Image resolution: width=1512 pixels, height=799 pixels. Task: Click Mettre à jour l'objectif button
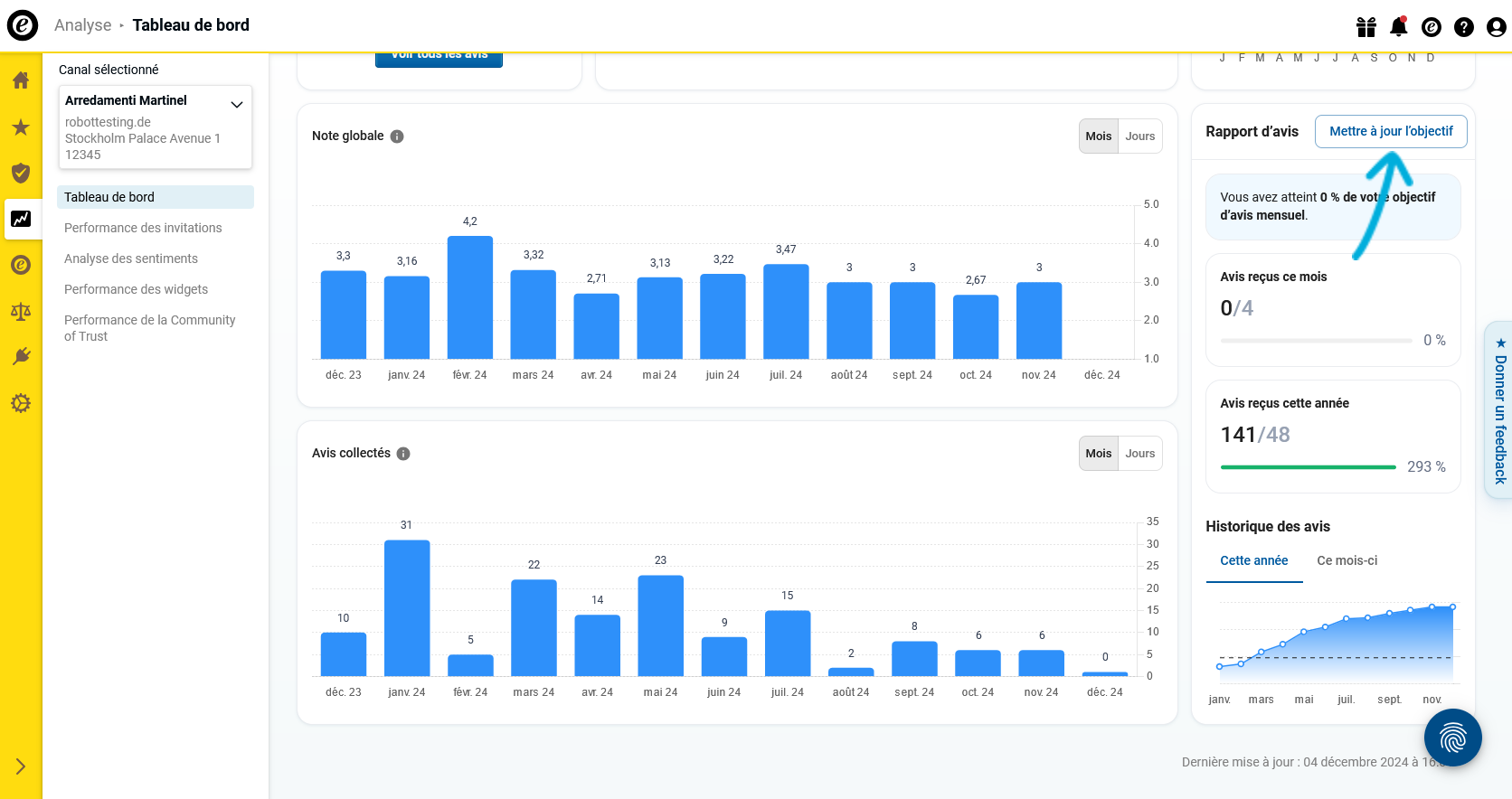click(1391, 131)
